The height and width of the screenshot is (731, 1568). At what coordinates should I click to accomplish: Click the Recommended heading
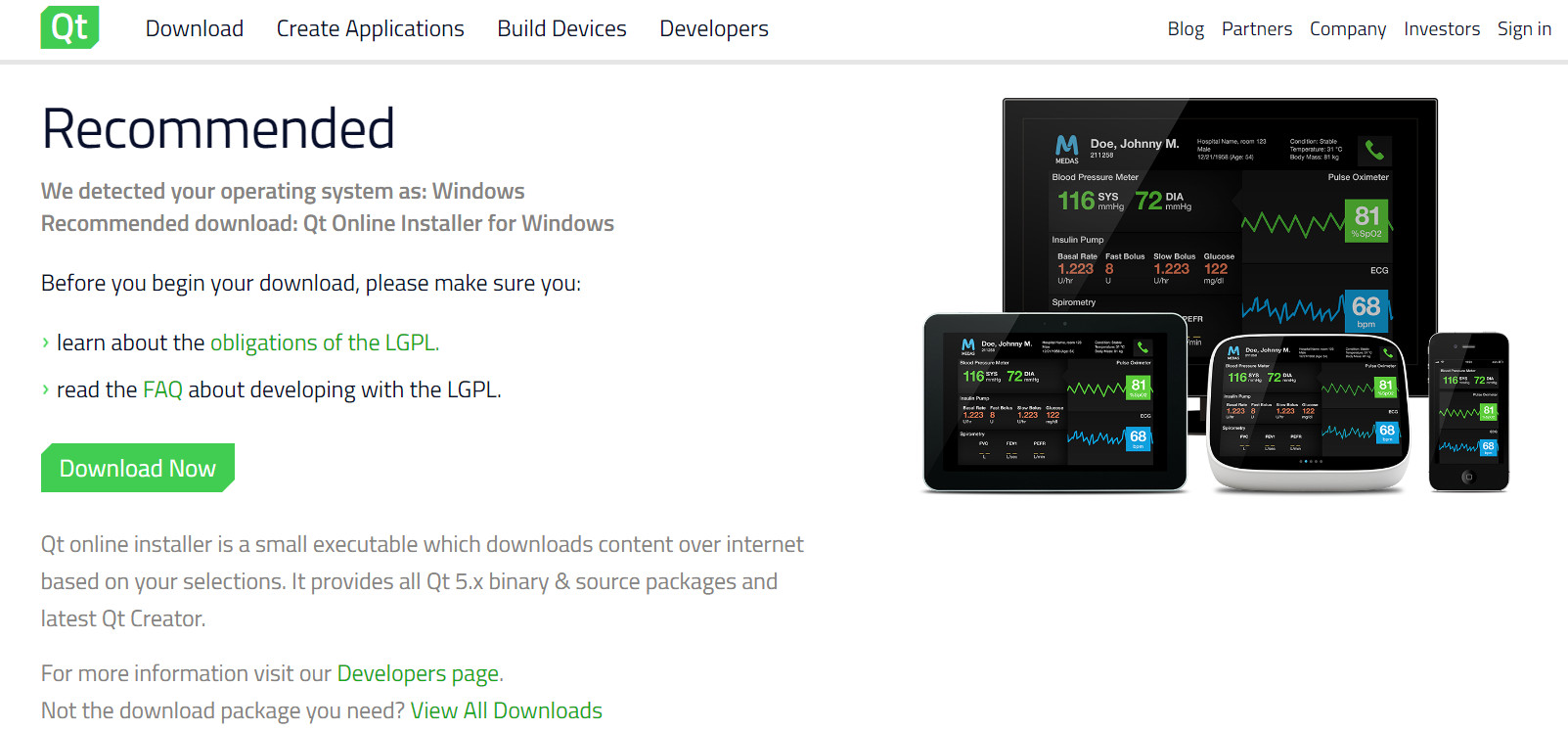[218, 129]
